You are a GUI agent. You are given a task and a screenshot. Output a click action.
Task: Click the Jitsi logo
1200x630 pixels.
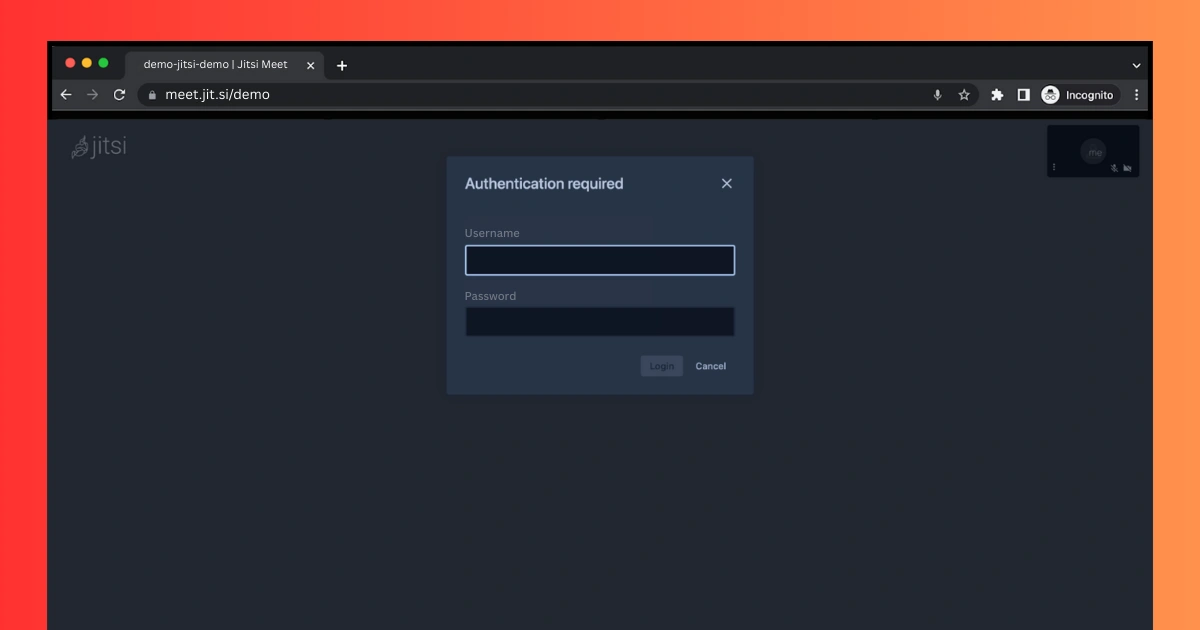pos(100,146)
